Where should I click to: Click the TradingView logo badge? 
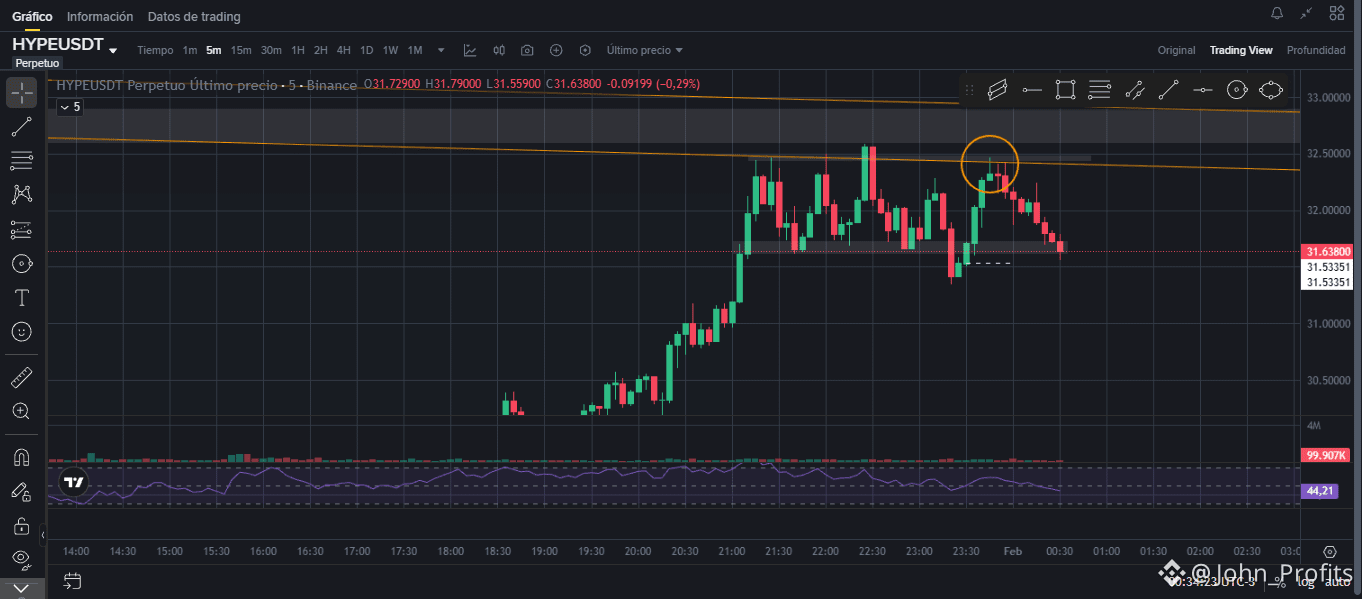point(73,482)
